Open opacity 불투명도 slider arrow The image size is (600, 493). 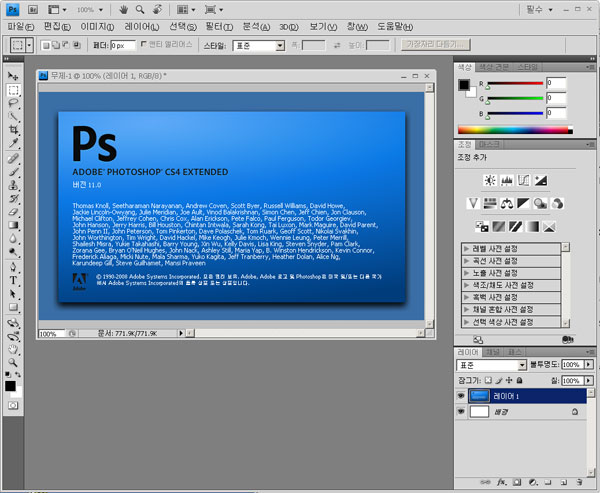[589, 364]
